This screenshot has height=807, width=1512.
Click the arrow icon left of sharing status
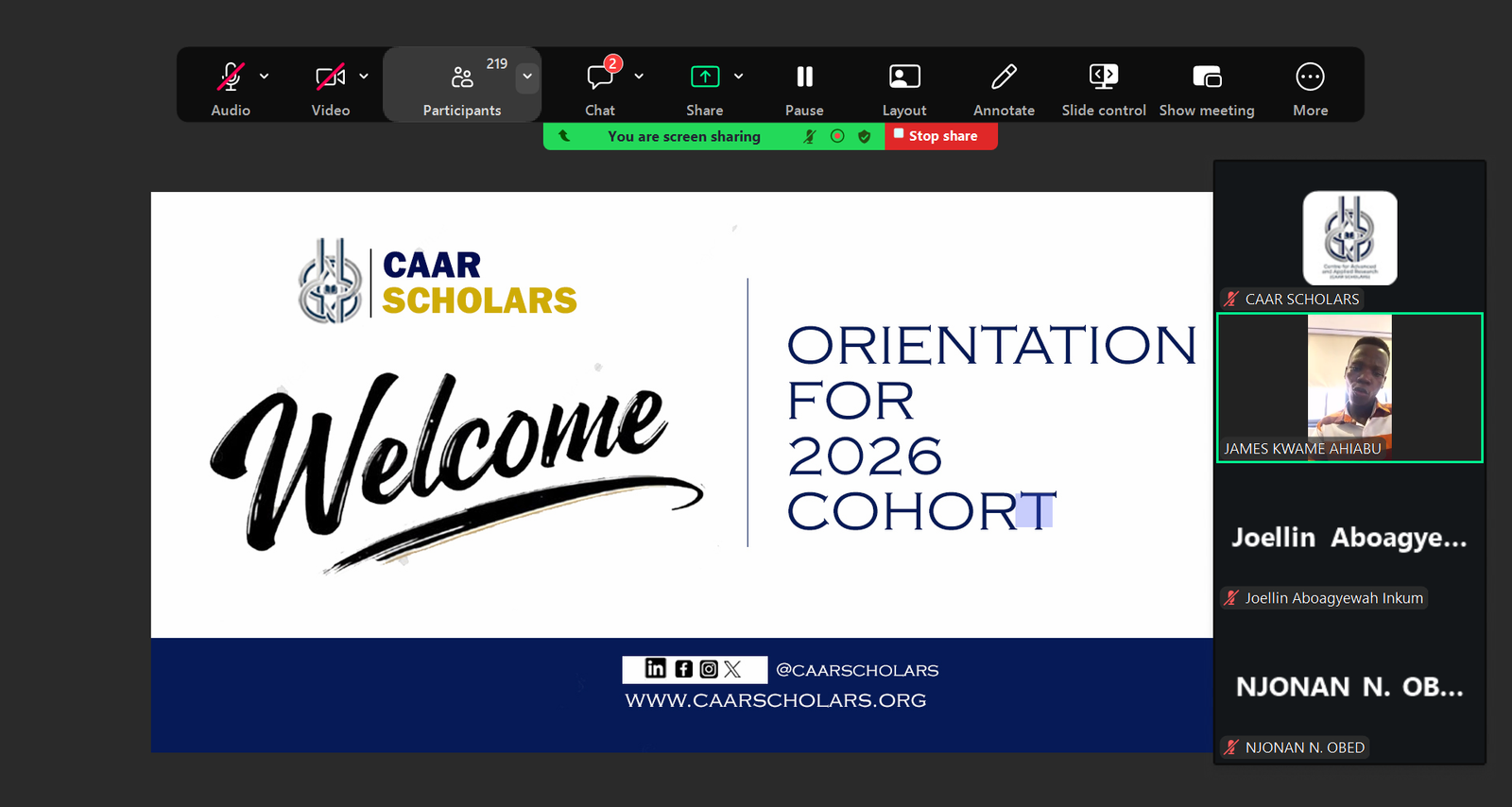pos(564,136)
